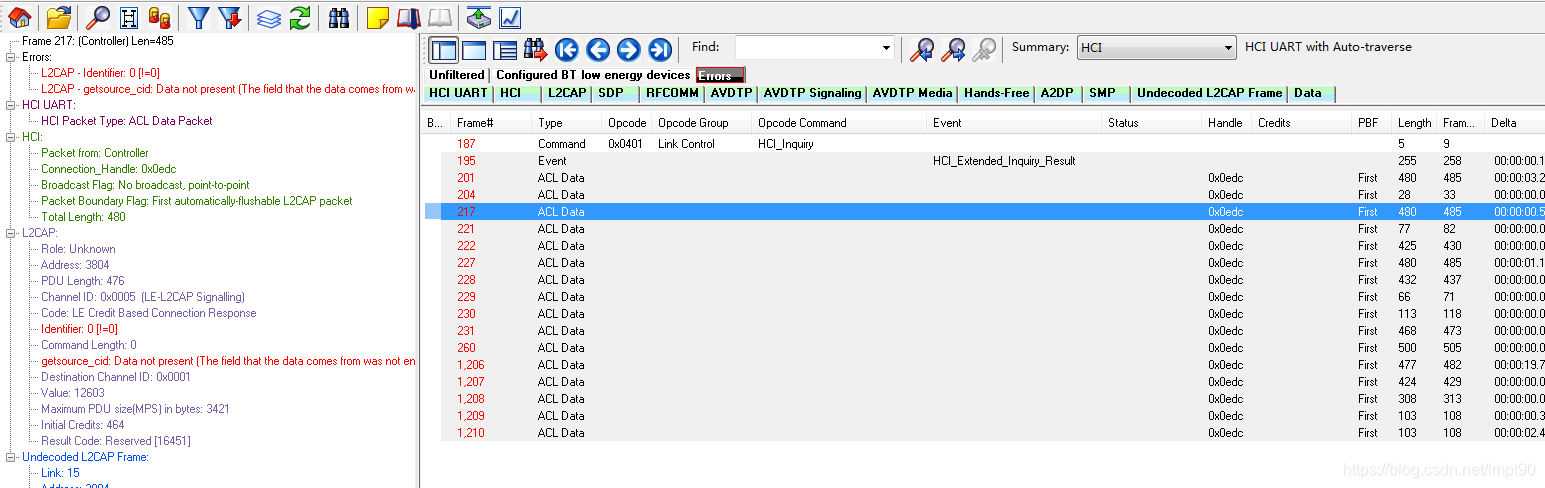Click the blue funnel filter icon

pos(199,16)
